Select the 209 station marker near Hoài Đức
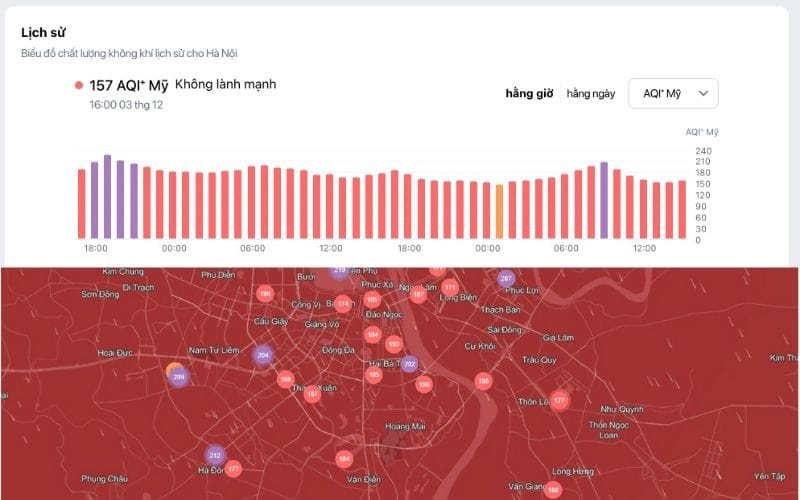 pos(179,377)
